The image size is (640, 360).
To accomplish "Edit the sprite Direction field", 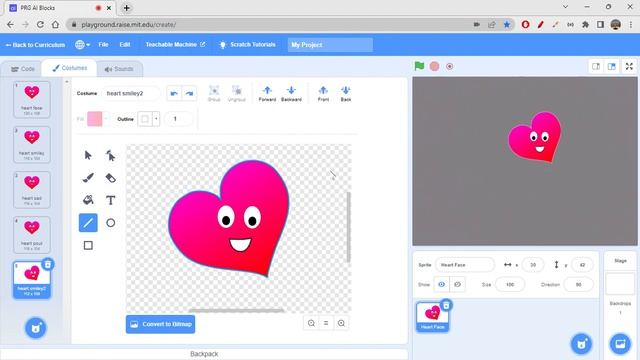I will tap(578, 284).
